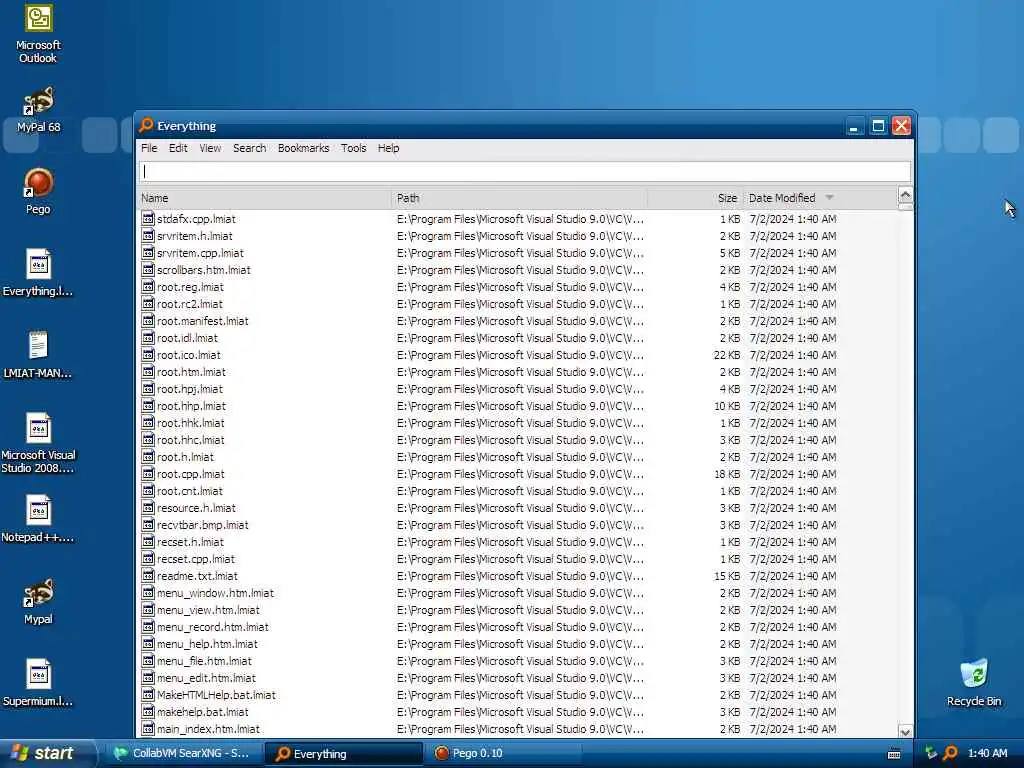Viewport: 1024px width, 768px height.
Task: Focus the Everything search input field
Action: [525, 172]
